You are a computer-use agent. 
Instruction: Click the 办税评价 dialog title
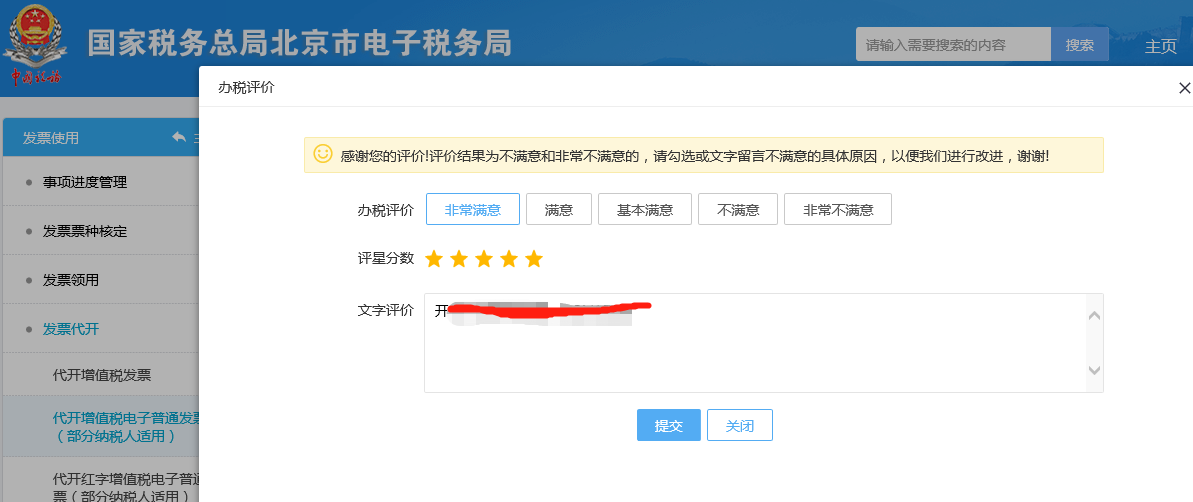[x=247, y=87]
